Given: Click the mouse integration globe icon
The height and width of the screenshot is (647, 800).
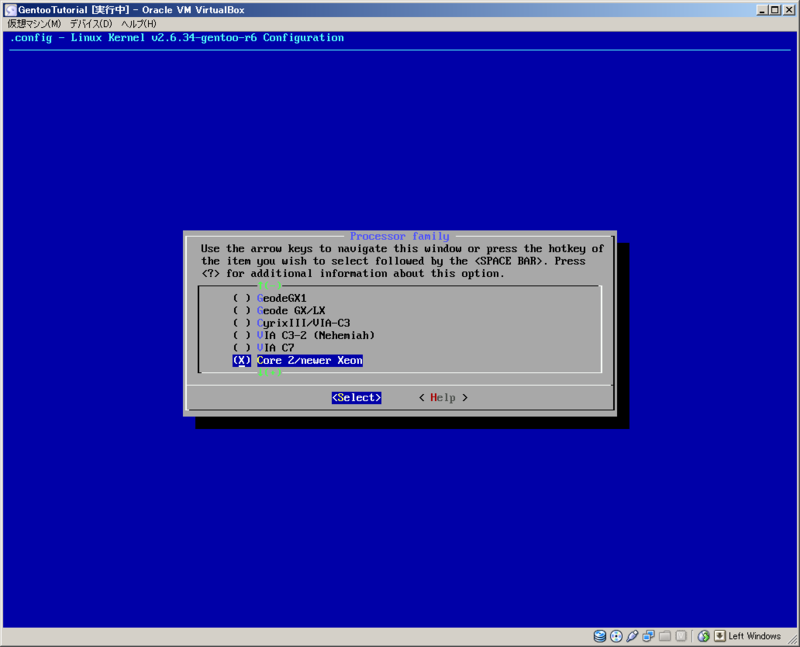Looking at the screenshot, I should click(704, 636).
